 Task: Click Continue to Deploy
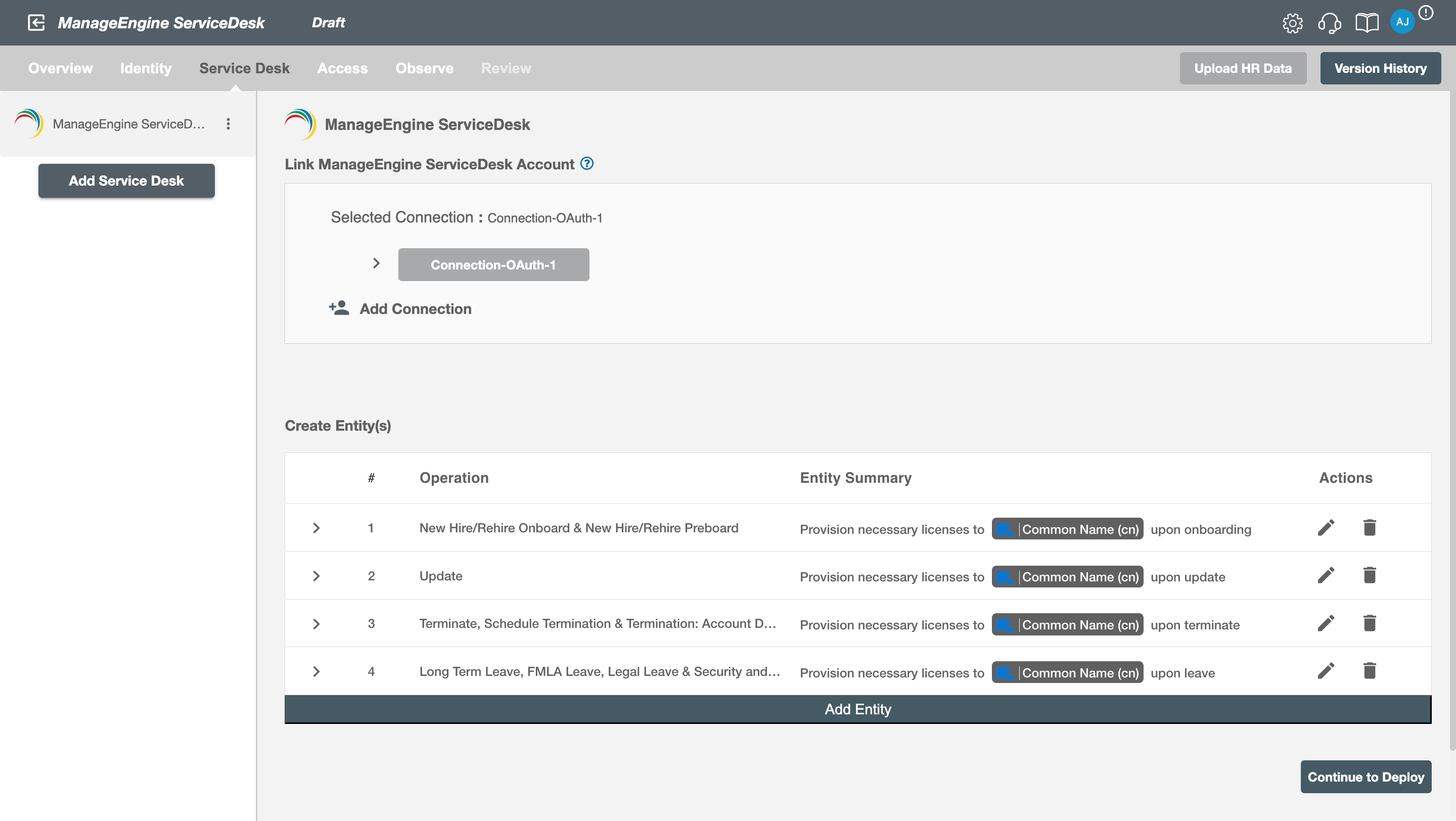pos(1366,777)
